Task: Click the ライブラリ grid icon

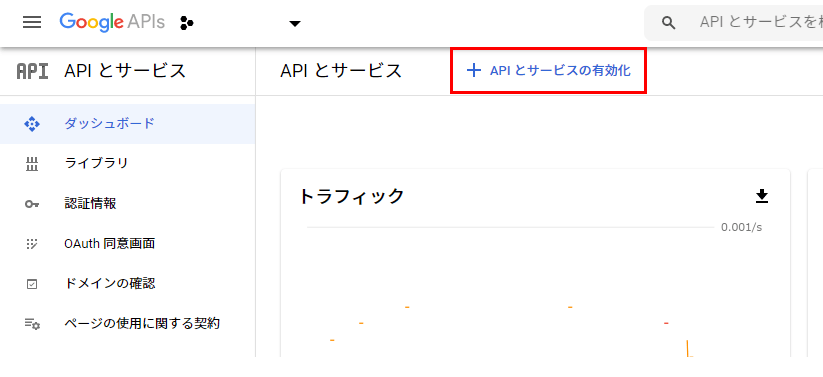Action: tap(32, 164)
